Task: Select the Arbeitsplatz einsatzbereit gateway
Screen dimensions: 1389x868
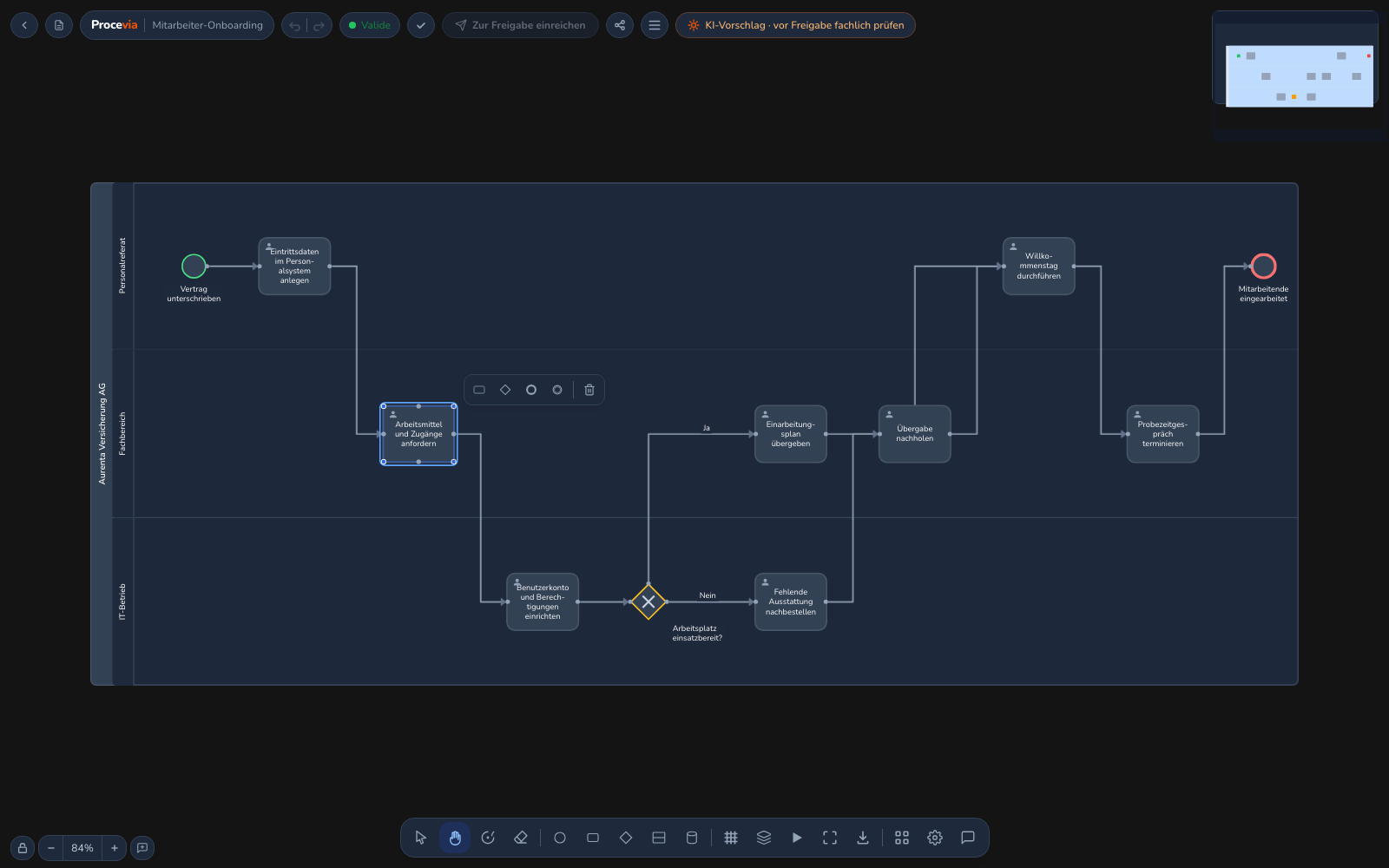Action: (648, 602)
